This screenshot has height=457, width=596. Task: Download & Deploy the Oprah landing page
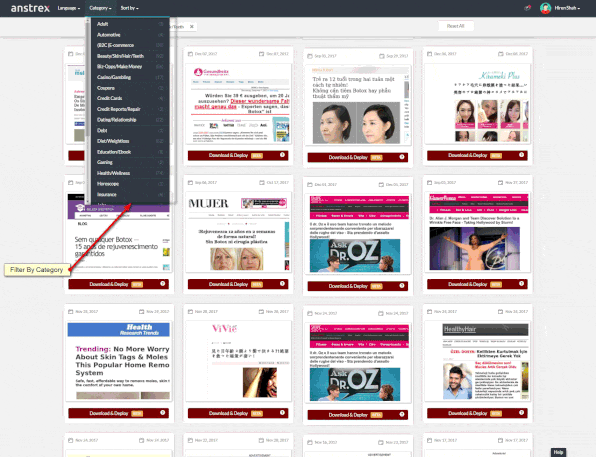[x=477, y=284]
